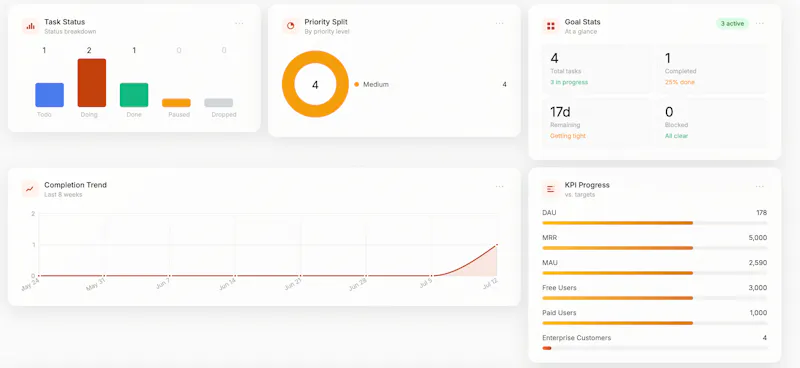Screen dimensions: 800x368
Task: Open the KPI Progress card options menu
Action: (760, 187)
